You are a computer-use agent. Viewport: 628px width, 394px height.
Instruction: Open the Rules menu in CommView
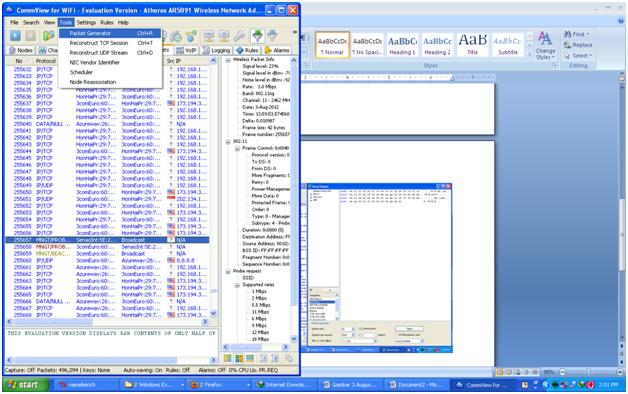[x=107, y=22]
